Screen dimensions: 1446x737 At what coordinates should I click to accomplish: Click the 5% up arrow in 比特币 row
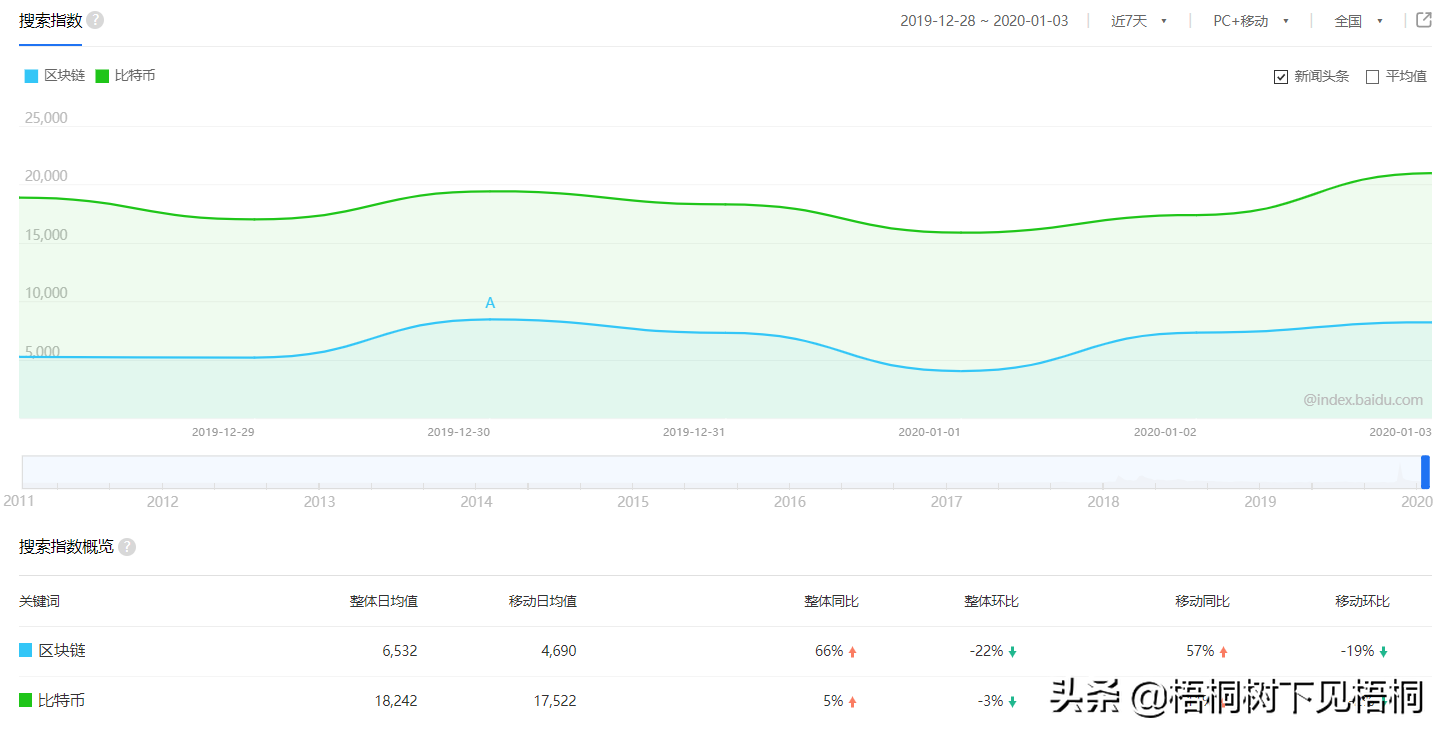tap(853, 702)
